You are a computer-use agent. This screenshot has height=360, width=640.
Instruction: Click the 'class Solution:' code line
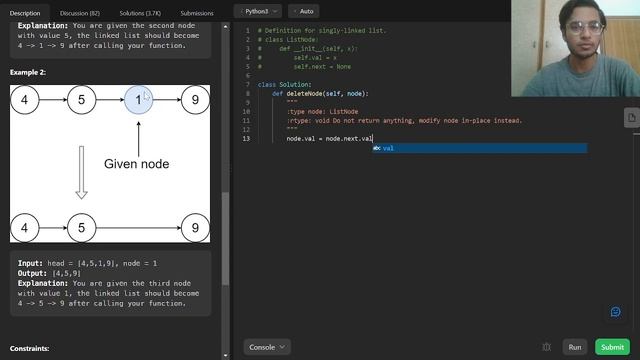[284, 84]
